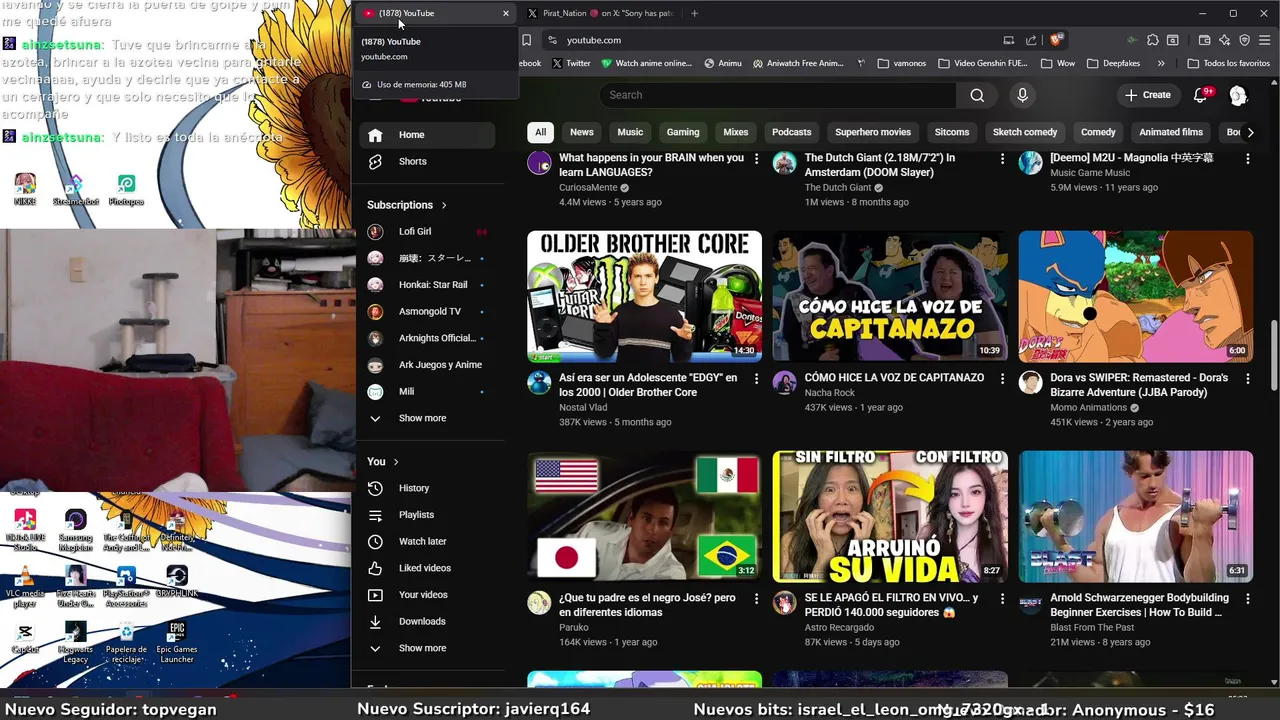Open Shorts in the YouTube sidebar
The height and width of the screenshot is (720, 1280).
tap(426, 161)
